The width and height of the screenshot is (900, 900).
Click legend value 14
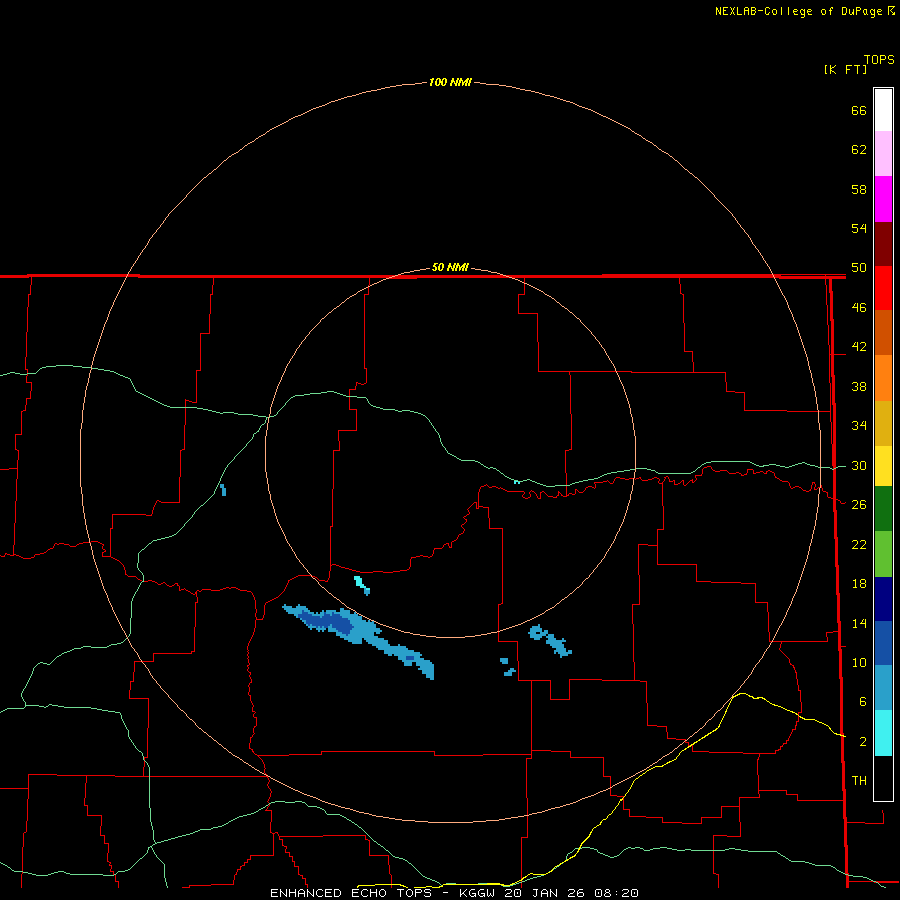point(859,623)
